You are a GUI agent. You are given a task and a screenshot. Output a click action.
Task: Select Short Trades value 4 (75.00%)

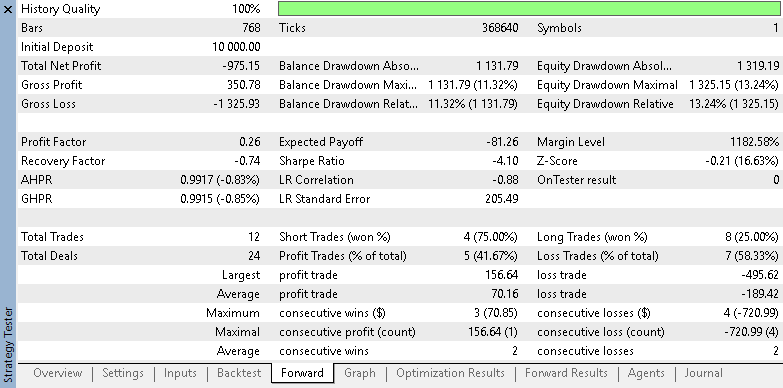(x=490, y=237)
